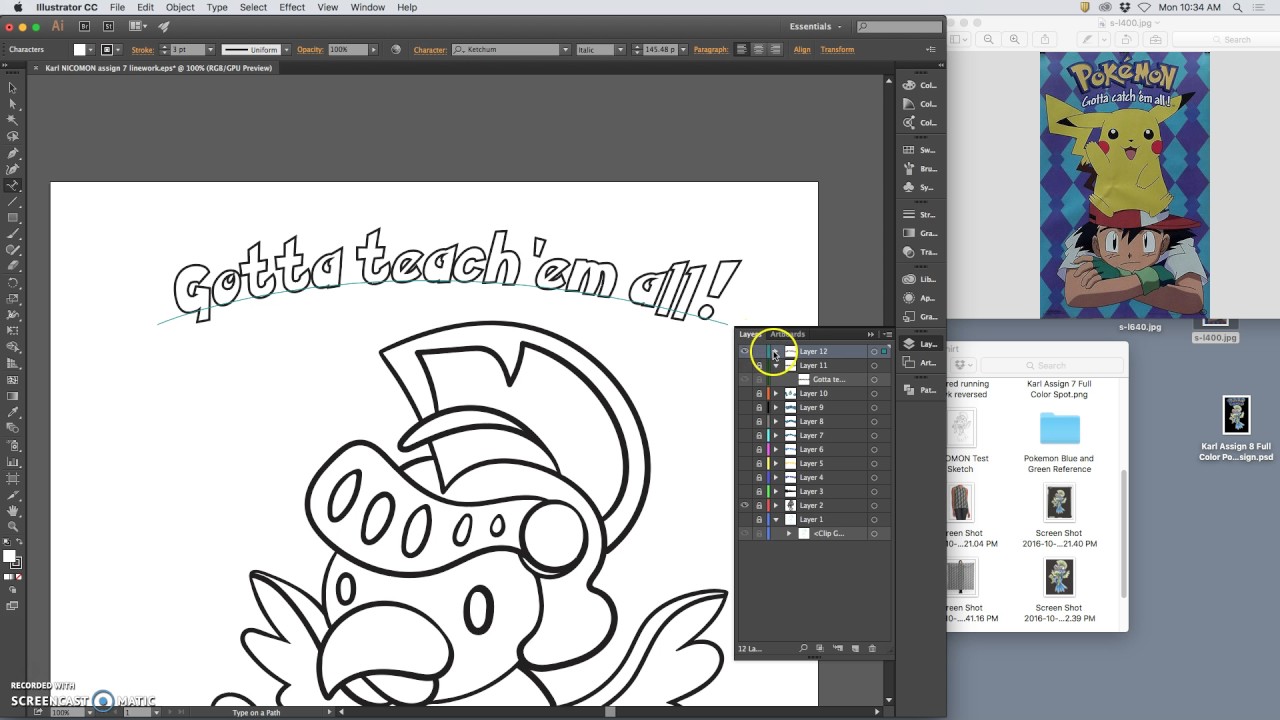Open the Align panel link
1280x720 pixels.
[802, 50]
